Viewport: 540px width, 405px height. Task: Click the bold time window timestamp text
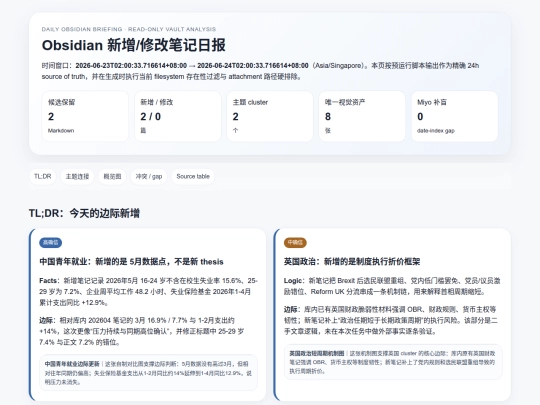pyautogui.click(x=192, y=65)
